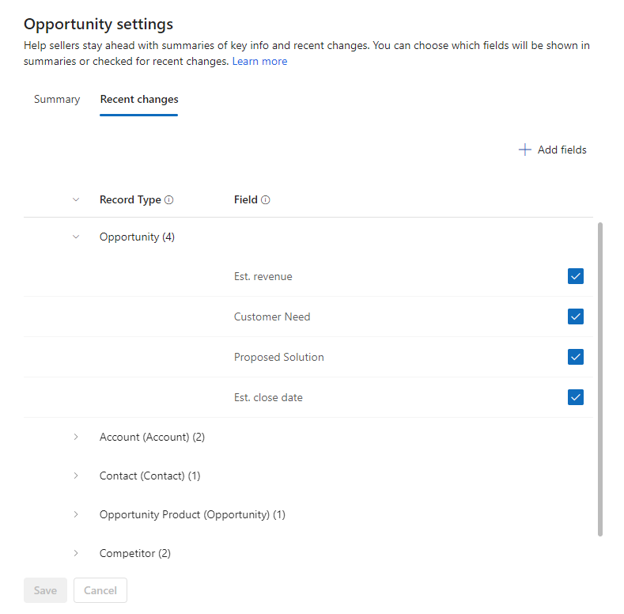624x614 pixels.
Task: Uncheck the Est. revenue checkbox
Action: [575, 276]
